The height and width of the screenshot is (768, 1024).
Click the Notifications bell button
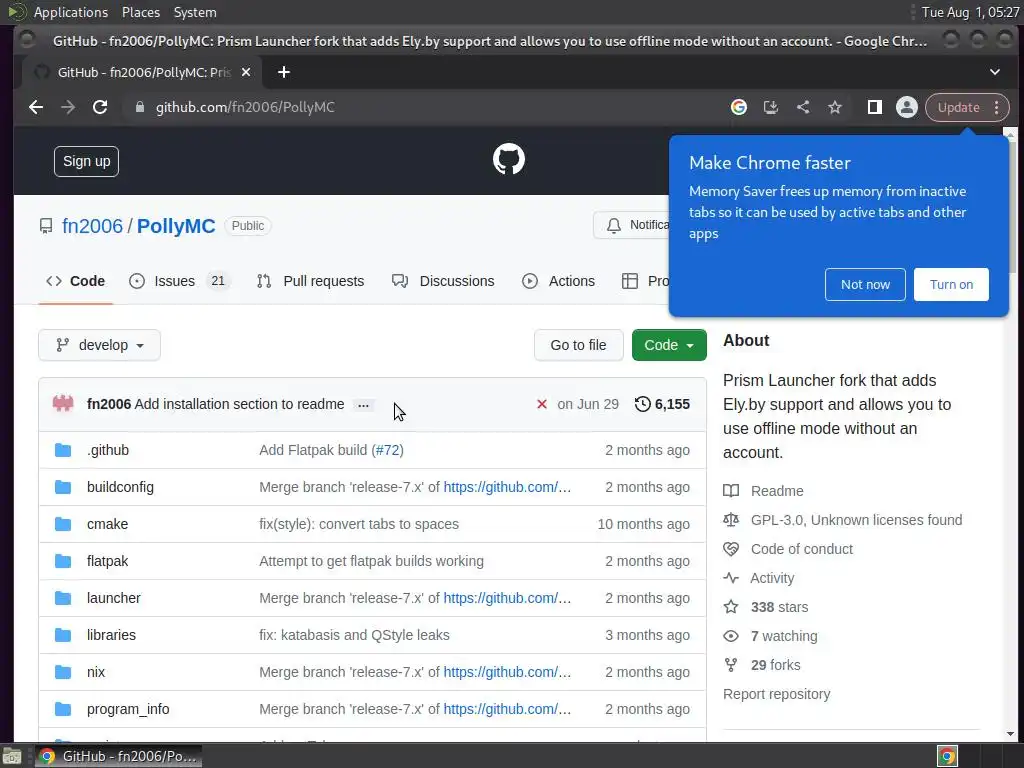(632, 225)
